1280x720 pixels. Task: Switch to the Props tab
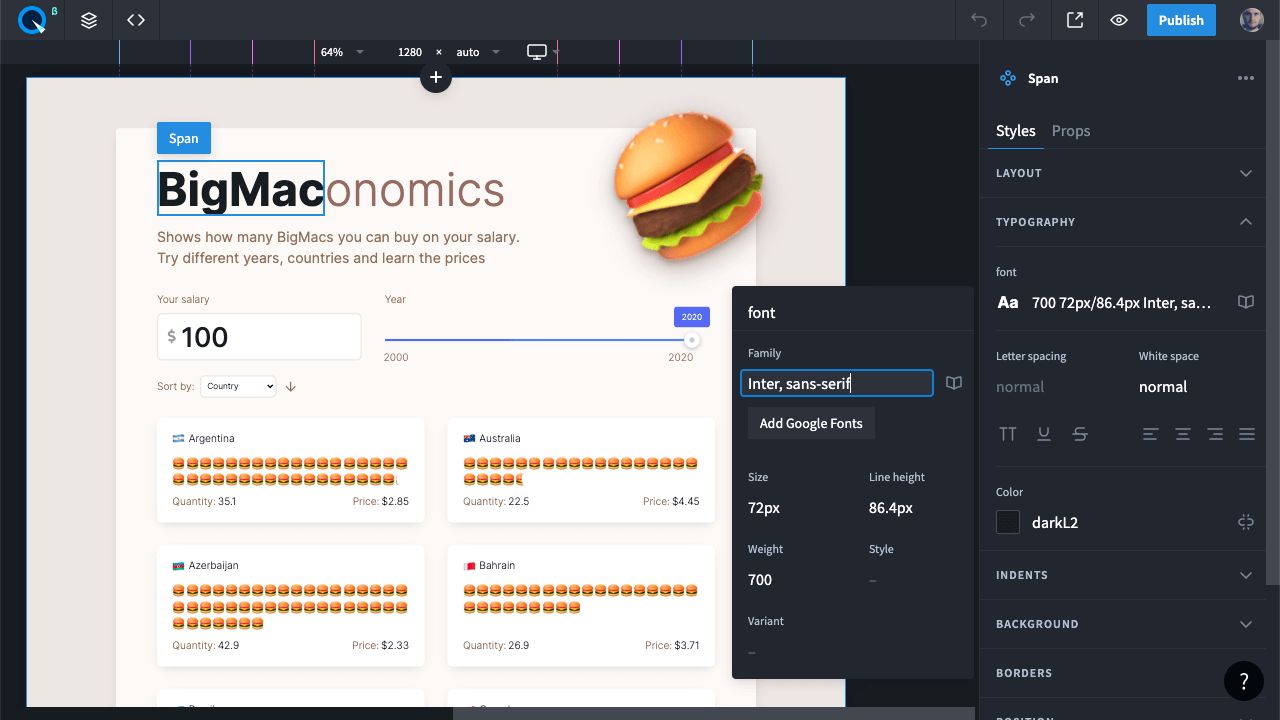point(1071,131)
